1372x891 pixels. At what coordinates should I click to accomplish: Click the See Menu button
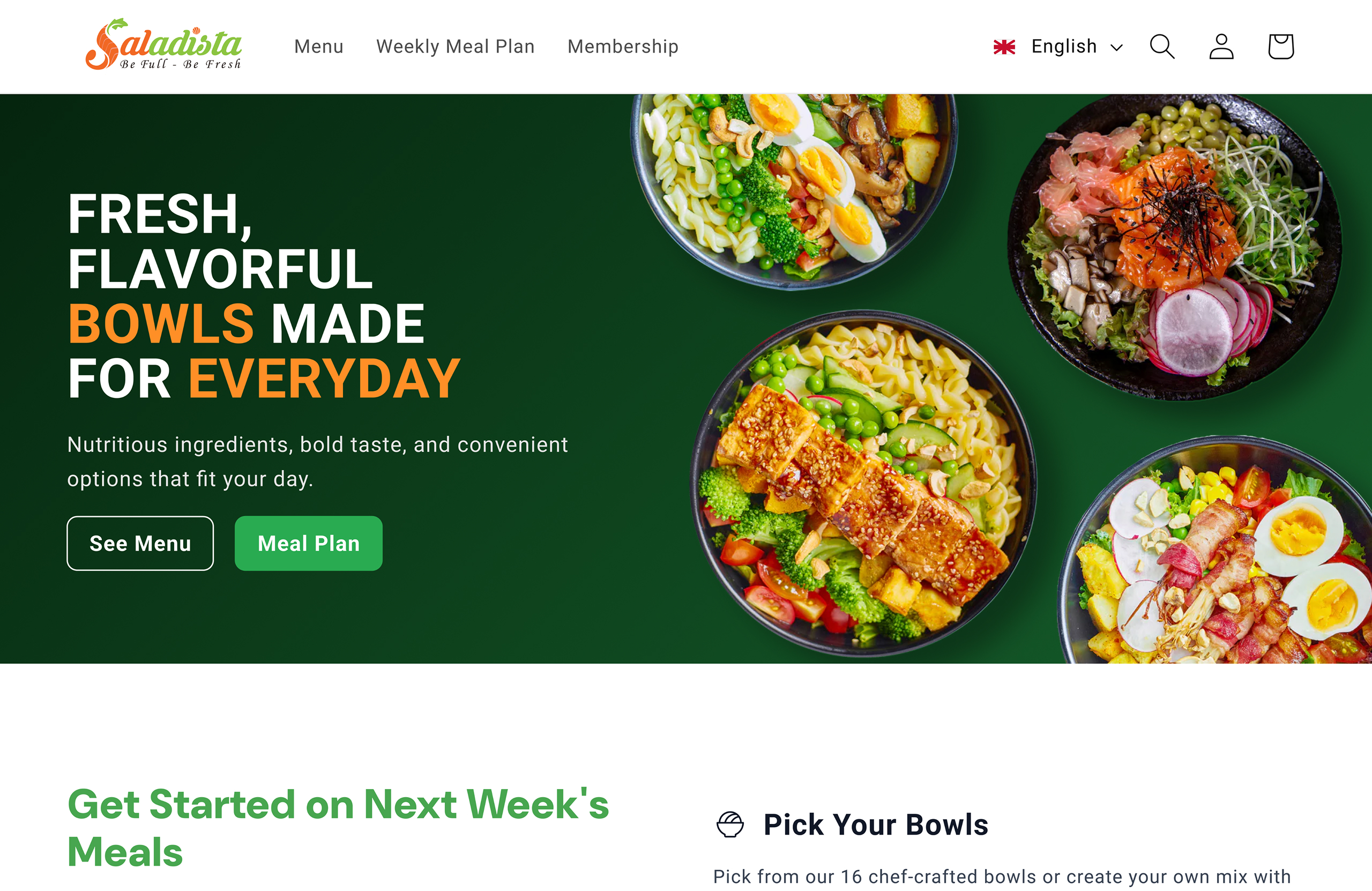pos(140,543)
